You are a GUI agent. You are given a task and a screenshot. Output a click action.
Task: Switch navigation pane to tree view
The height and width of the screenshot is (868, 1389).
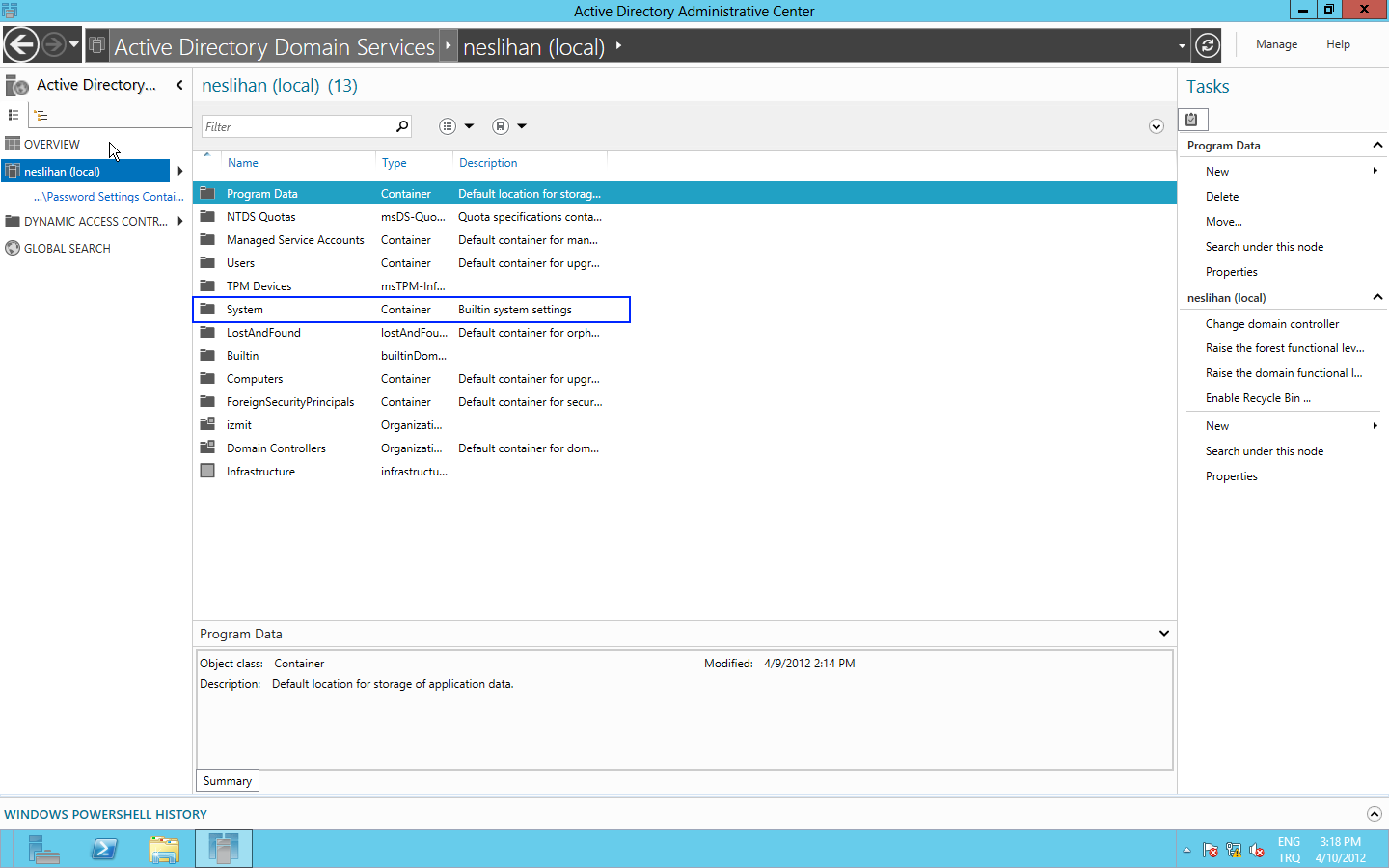click(41, 115)
